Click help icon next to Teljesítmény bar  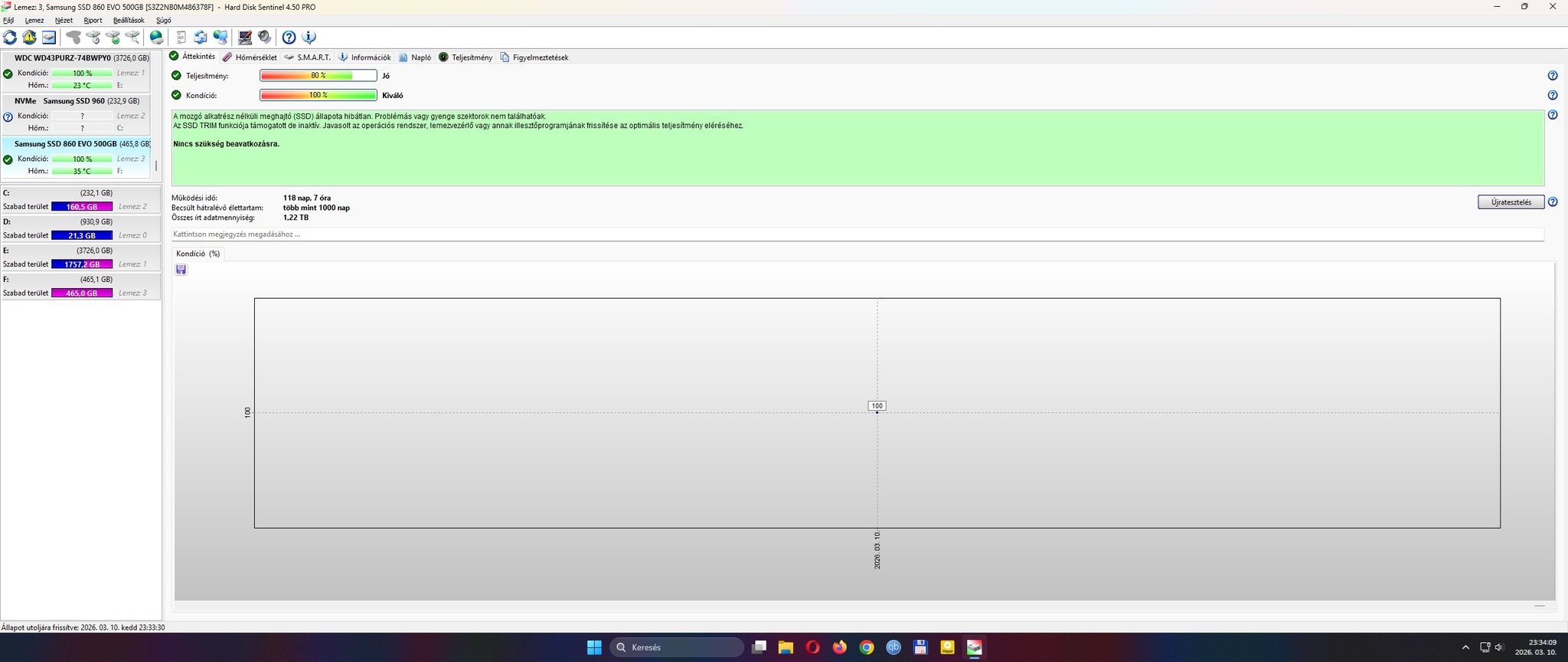(x=1553, y=76)
